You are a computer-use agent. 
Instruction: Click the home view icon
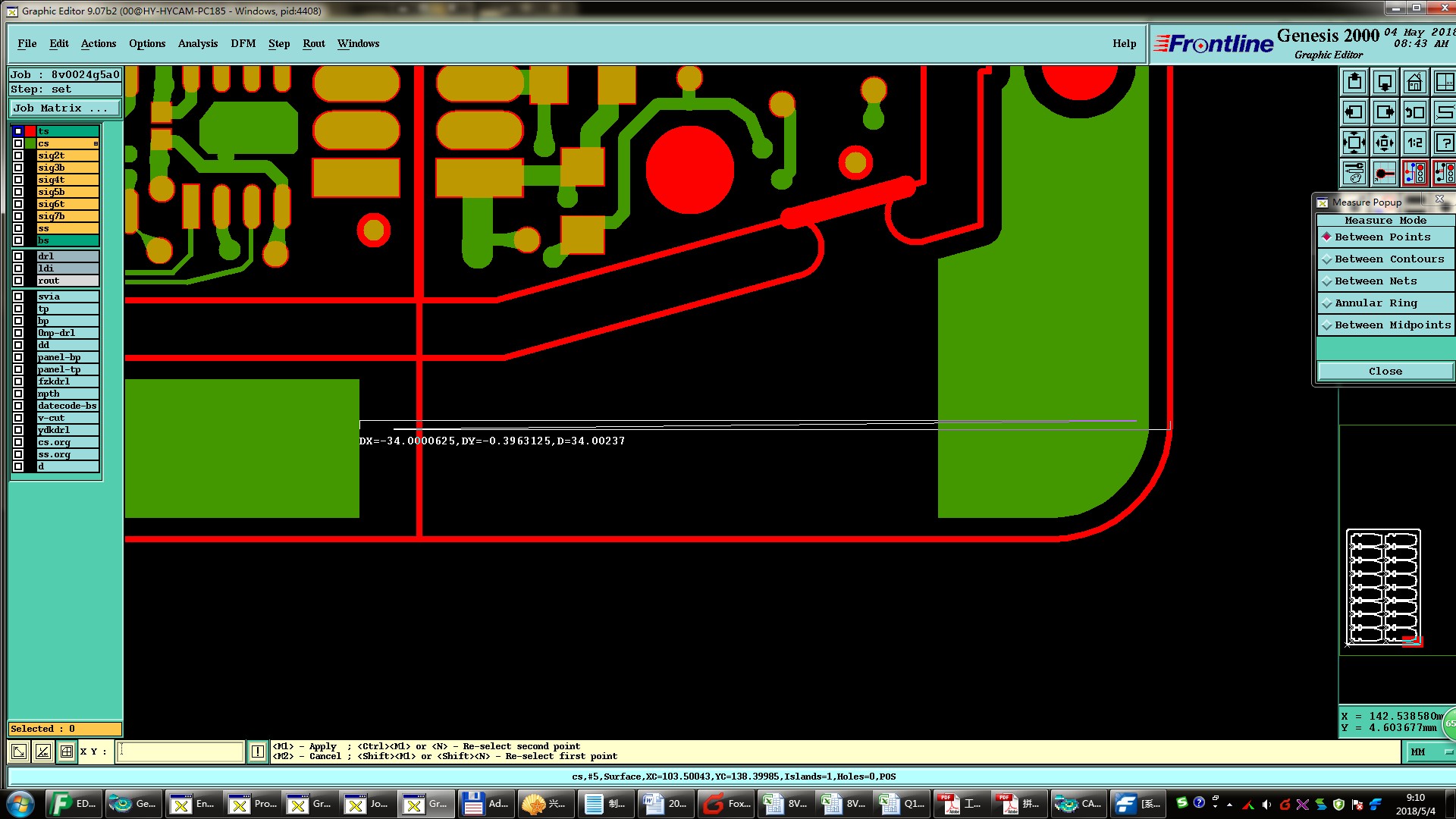pyautogui.click(x=1414, y=82)
